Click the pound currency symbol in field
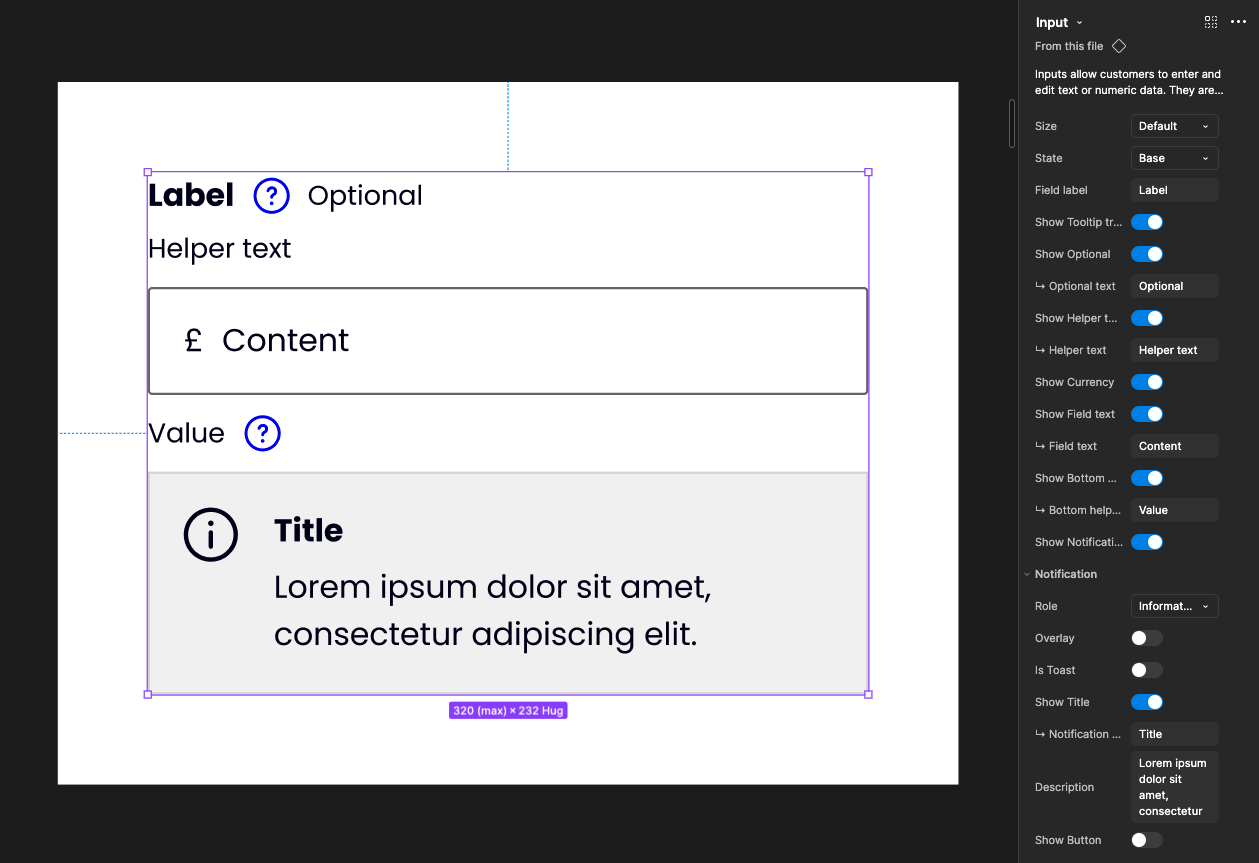Viewport: 1259px width, 863px height. [x=193, y=341]
